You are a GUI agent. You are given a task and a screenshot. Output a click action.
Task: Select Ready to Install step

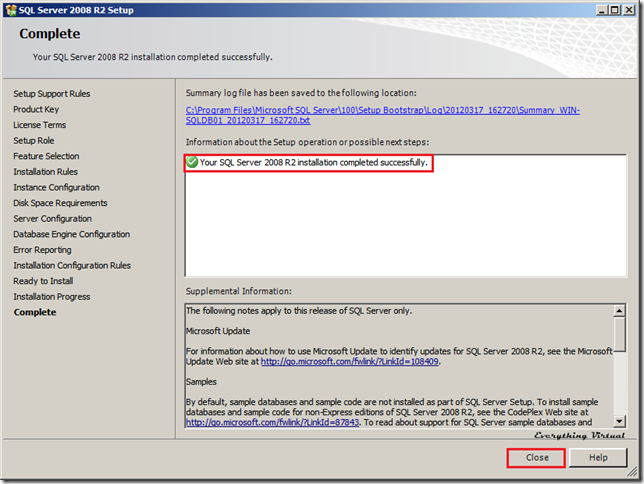[43, 281]
